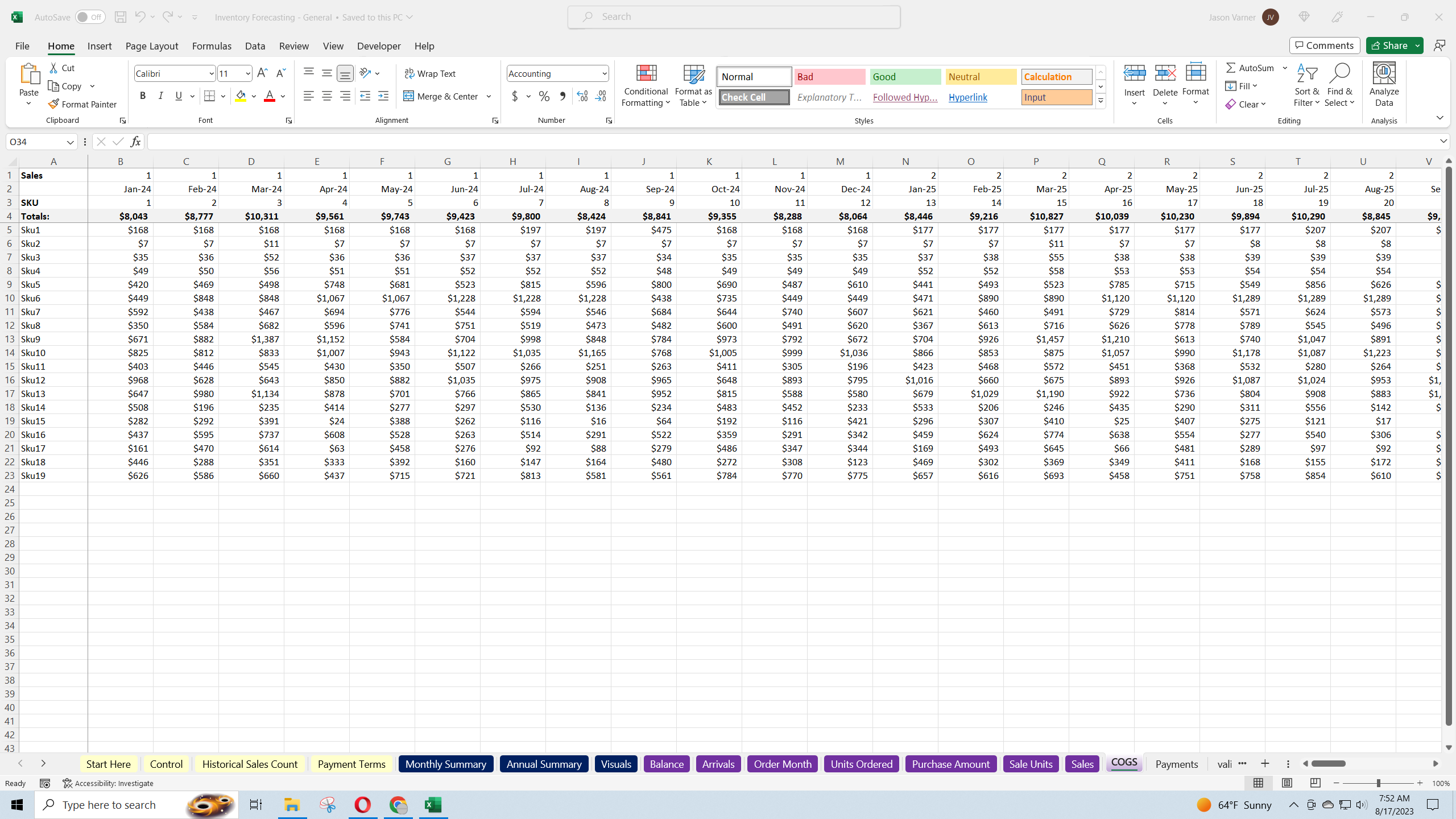Image resolution: width=1456 pixels, height=819 pixels.
Task: Toggle Bold formatting
Action: pos(143,96)
